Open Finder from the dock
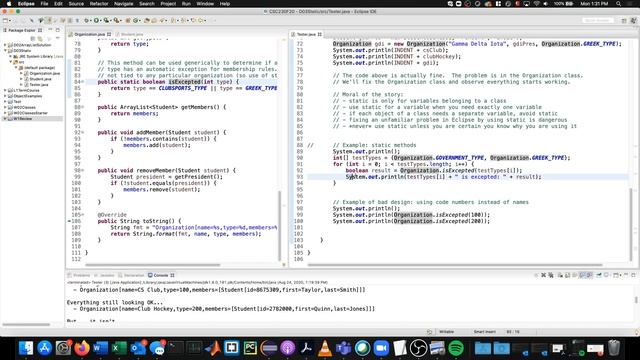The height and width of the screenshot is (360, 640). (x=26, y=348)
